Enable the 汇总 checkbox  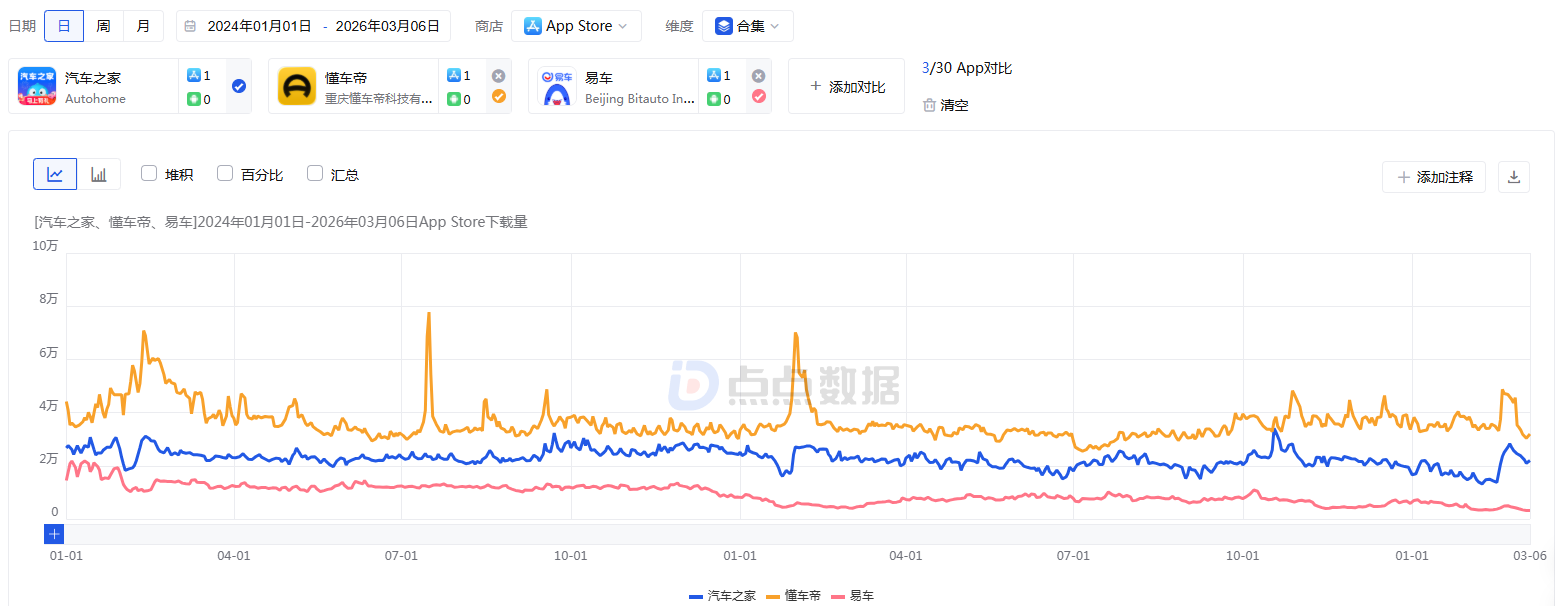tap(315, 173)
